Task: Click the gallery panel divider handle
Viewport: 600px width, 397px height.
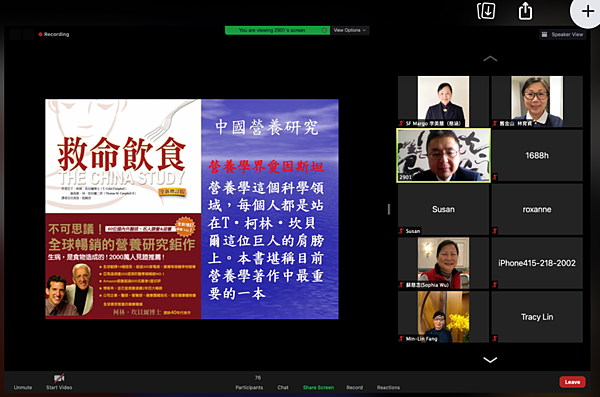Action: [389, 209]
